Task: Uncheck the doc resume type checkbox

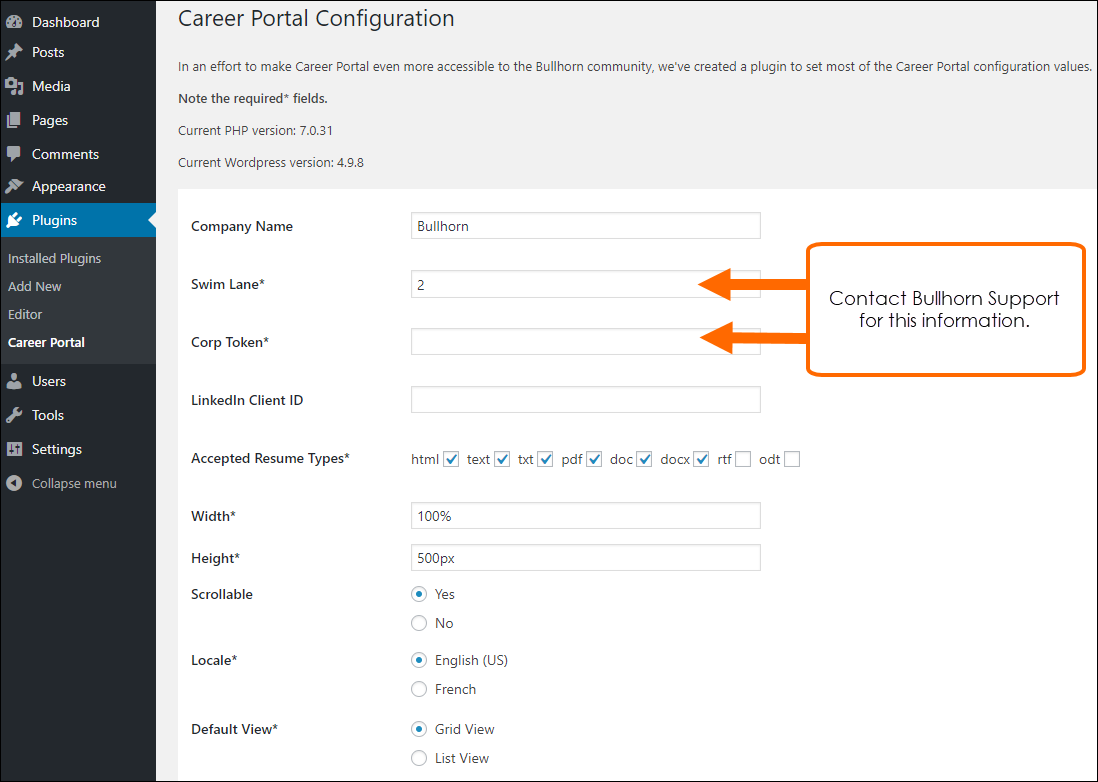Action: click(x=645, y=459)
